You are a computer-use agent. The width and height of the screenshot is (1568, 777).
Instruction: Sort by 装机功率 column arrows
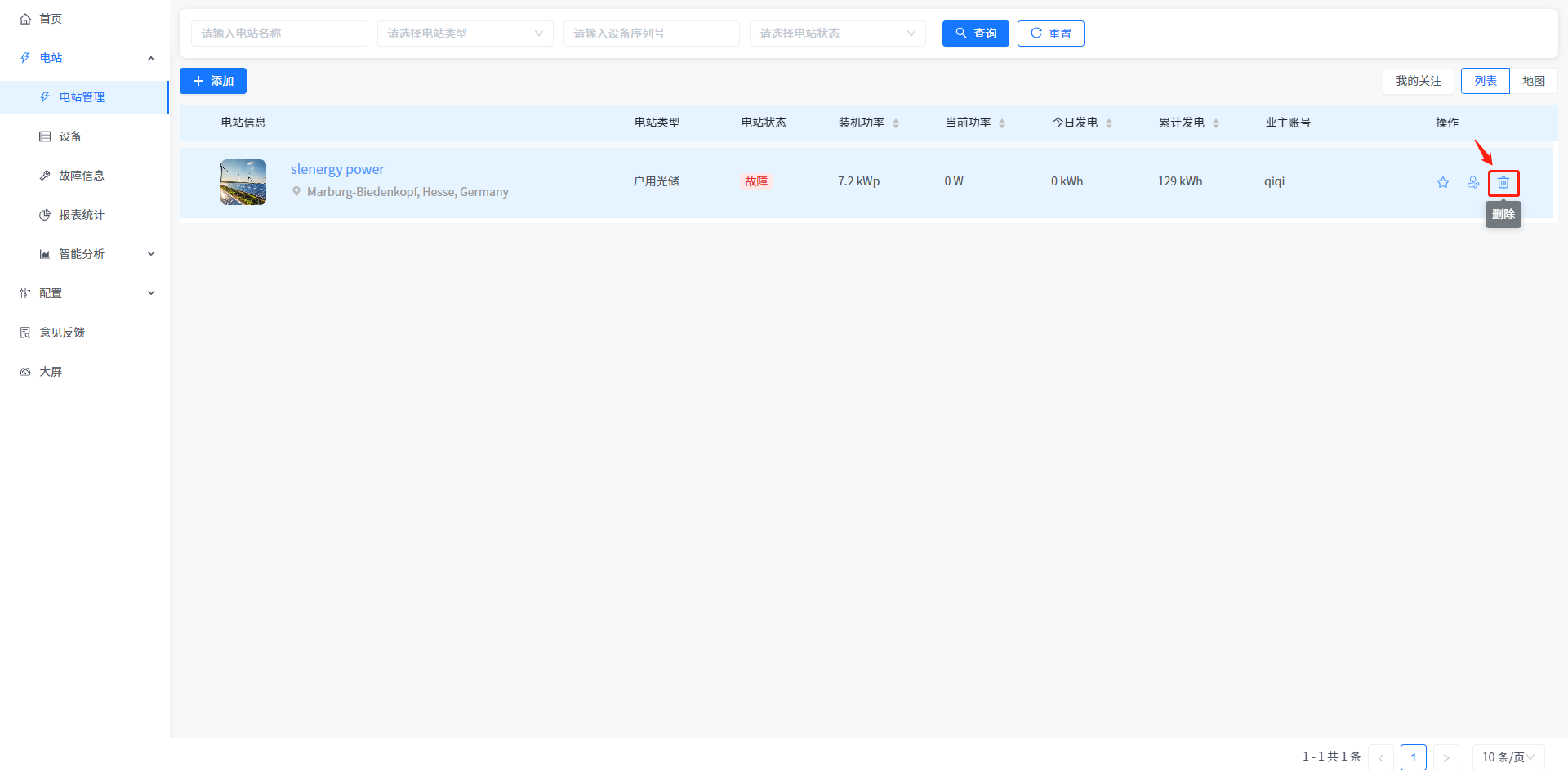tap(896, 123)
